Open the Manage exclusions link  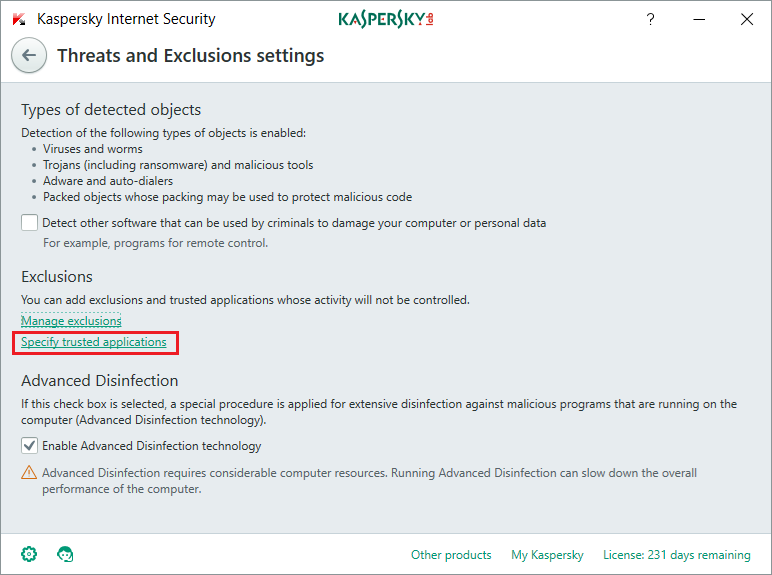pyautogui.click(x=71, y=321)
